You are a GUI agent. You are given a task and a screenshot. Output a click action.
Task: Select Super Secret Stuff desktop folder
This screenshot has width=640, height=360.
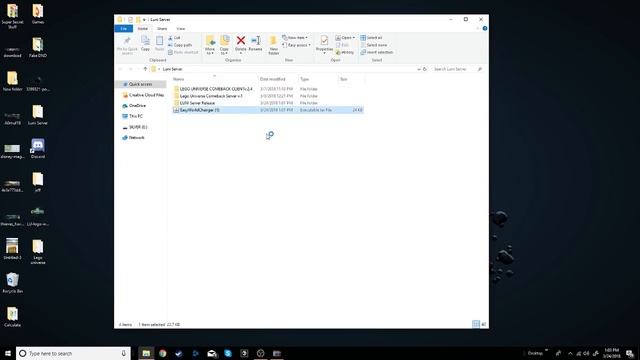point(12,16)
